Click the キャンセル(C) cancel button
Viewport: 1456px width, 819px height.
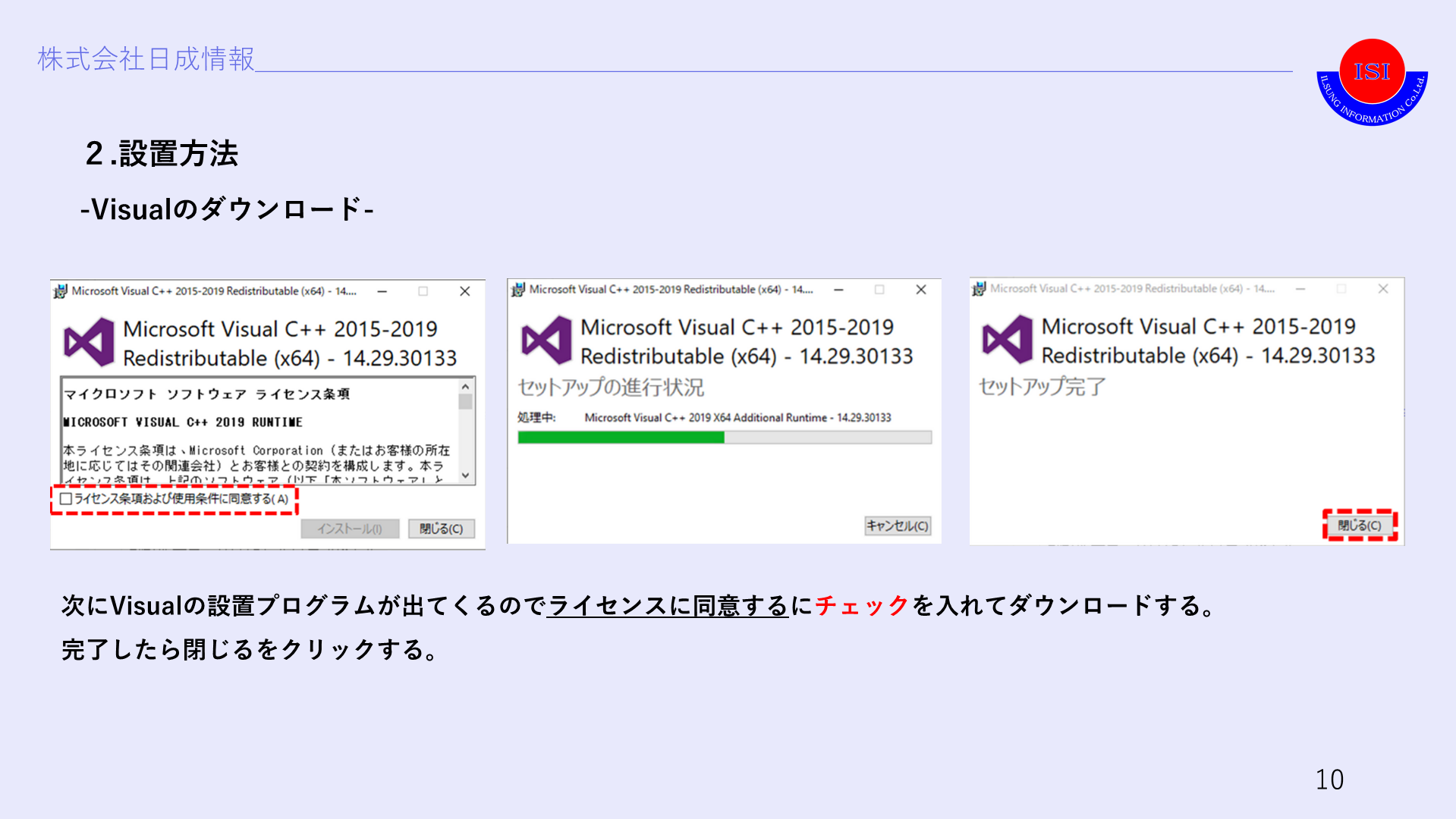[898, 526]
